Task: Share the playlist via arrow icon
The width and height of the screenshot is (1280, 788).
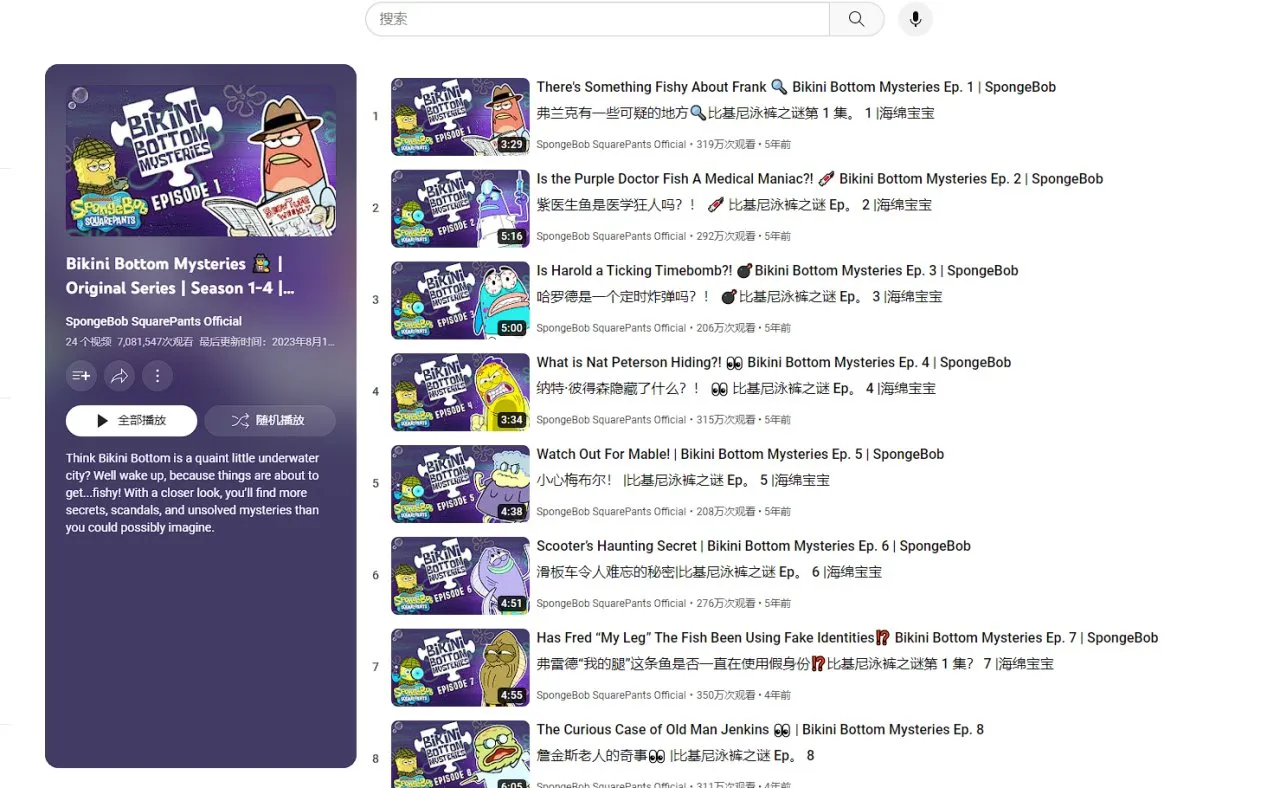Action: point(119,376)
